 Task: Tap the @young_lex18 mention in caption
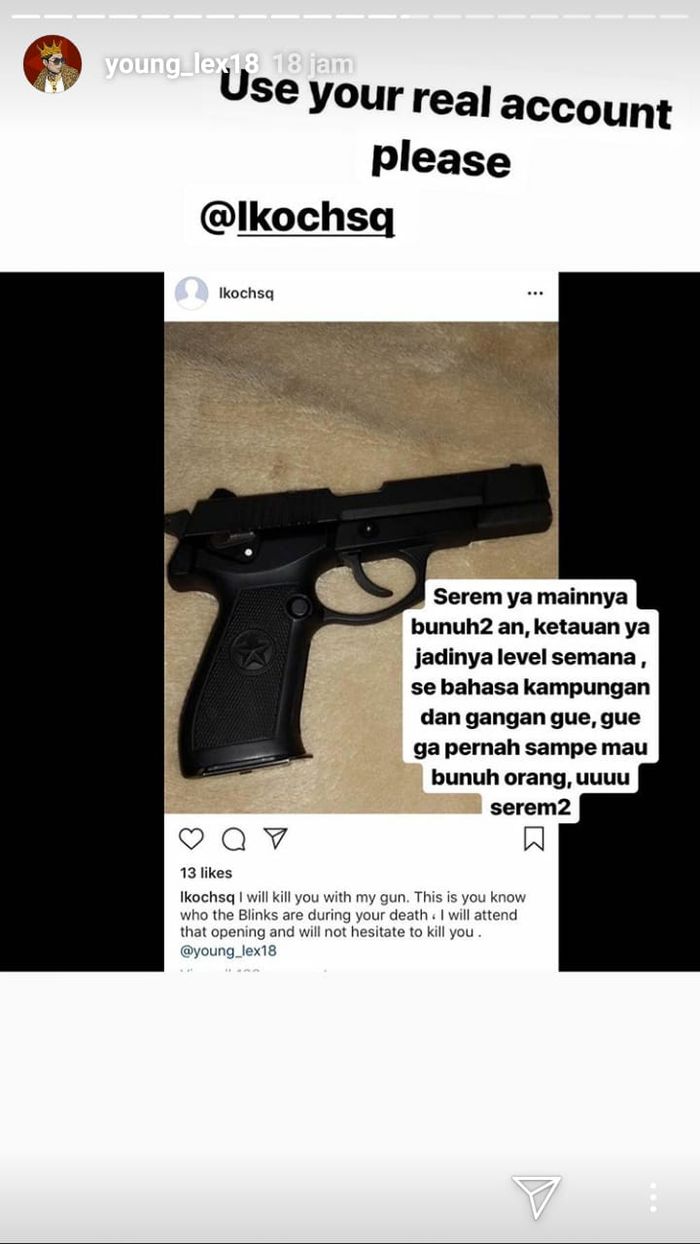coord(228,951)
